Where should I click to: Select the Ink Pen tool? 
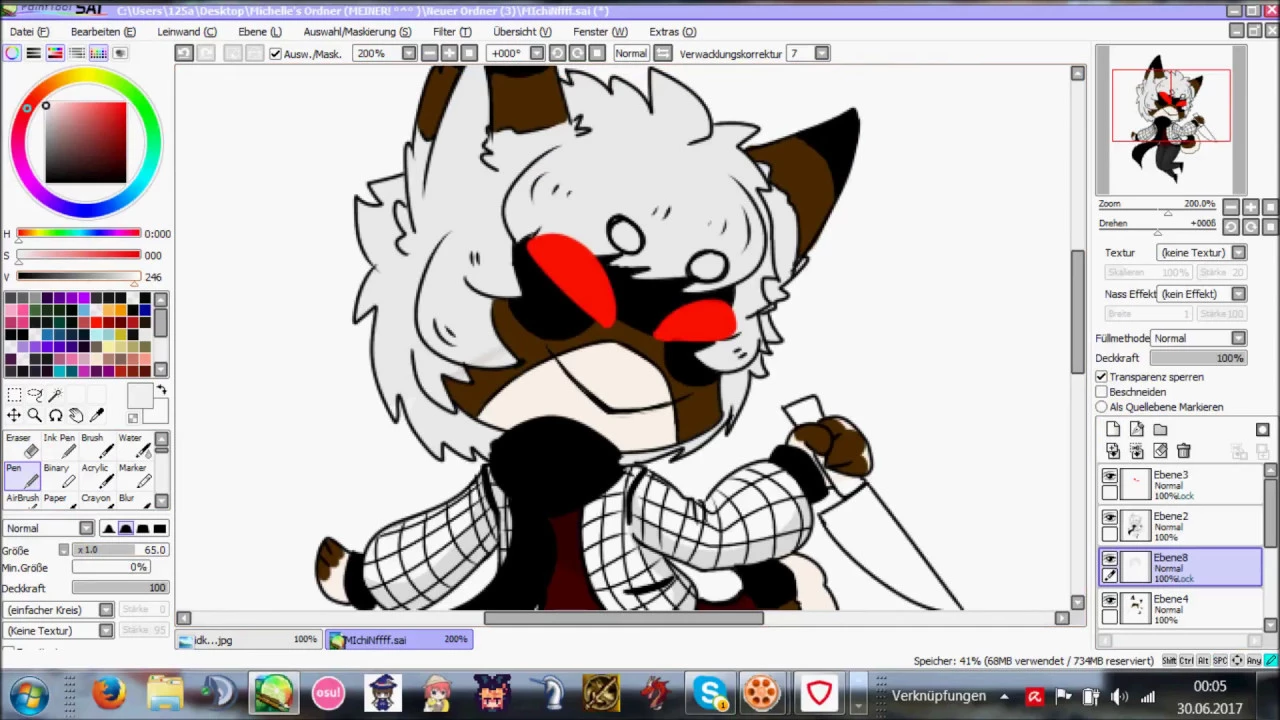click(x=59, y=445)
